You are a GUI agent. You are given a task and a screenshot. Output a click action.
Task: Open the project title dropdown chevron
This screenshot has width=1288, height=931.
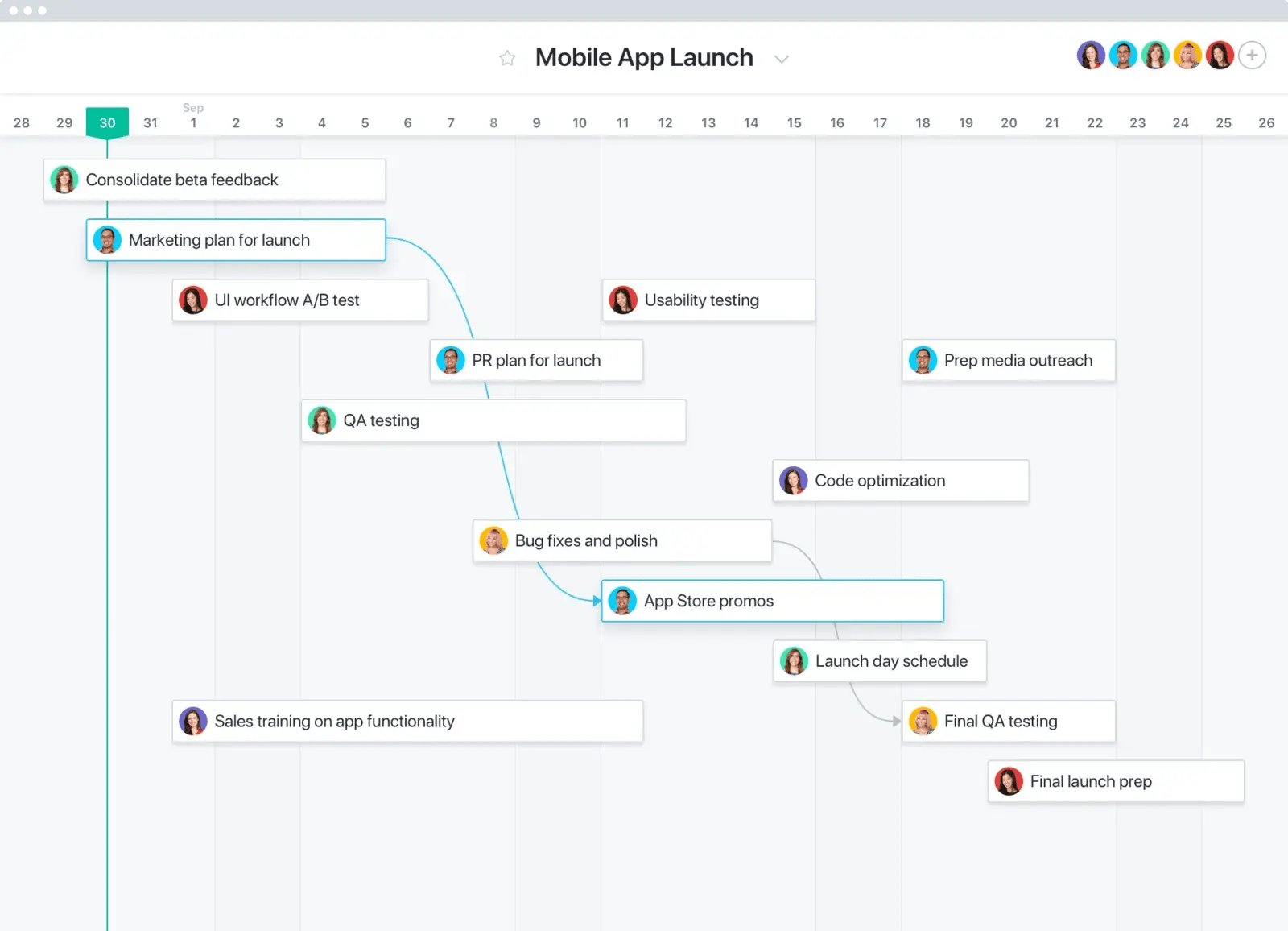(781, 59)
